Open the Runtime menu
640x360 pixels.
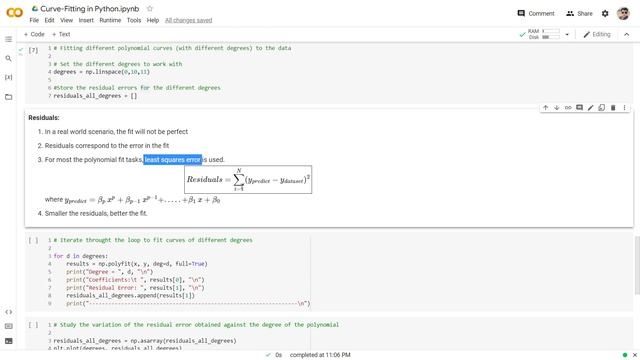click(x=110, y=20)
